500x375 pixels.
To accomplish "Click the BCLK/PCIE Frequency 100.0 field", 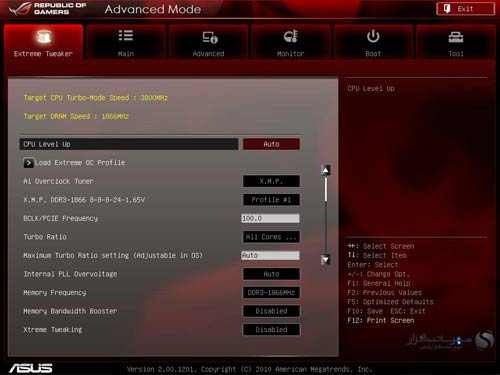I will pos(270,218).
